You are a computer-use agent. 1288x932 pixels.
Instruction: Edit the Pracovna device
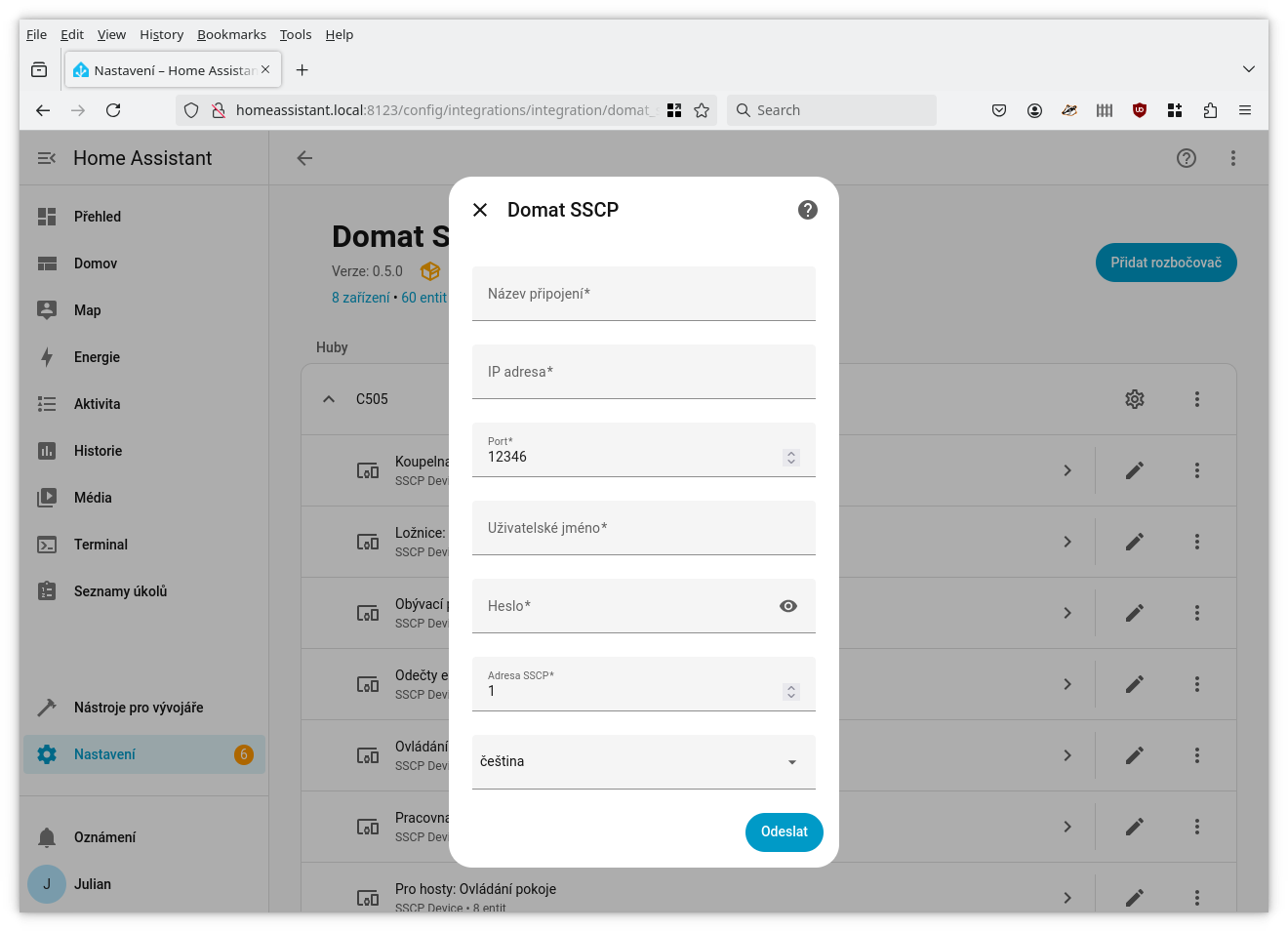[x=1135, y=827]
